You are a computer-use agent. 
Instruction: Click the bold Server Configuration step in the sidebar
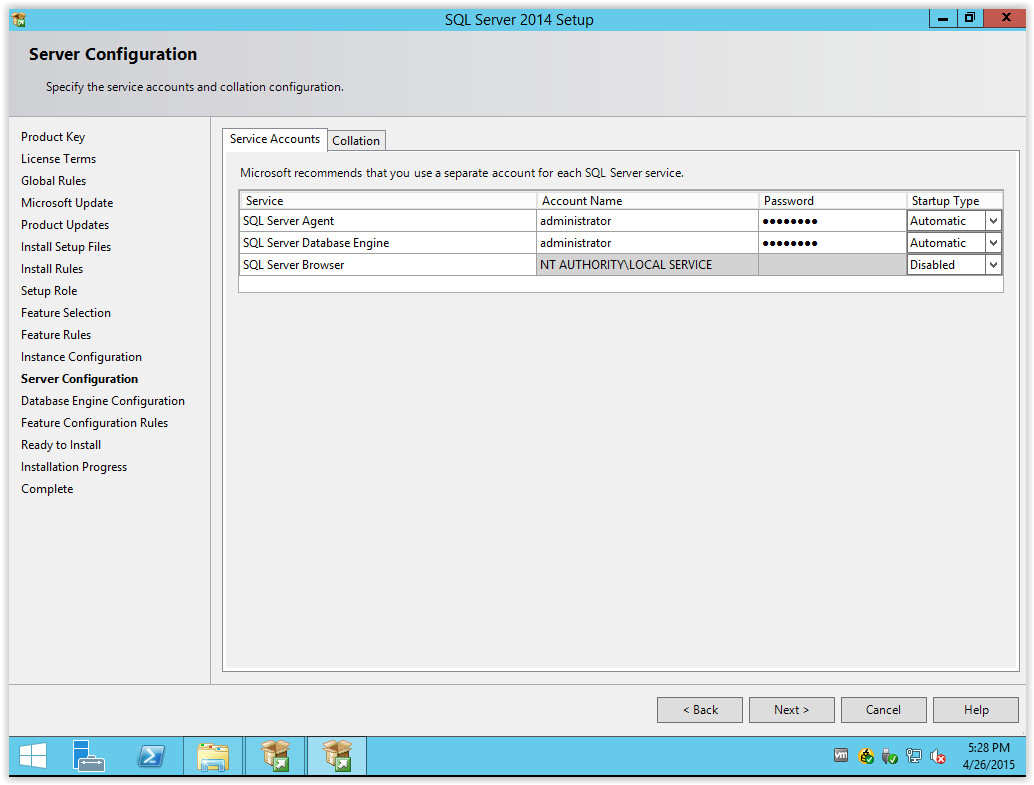79,379
